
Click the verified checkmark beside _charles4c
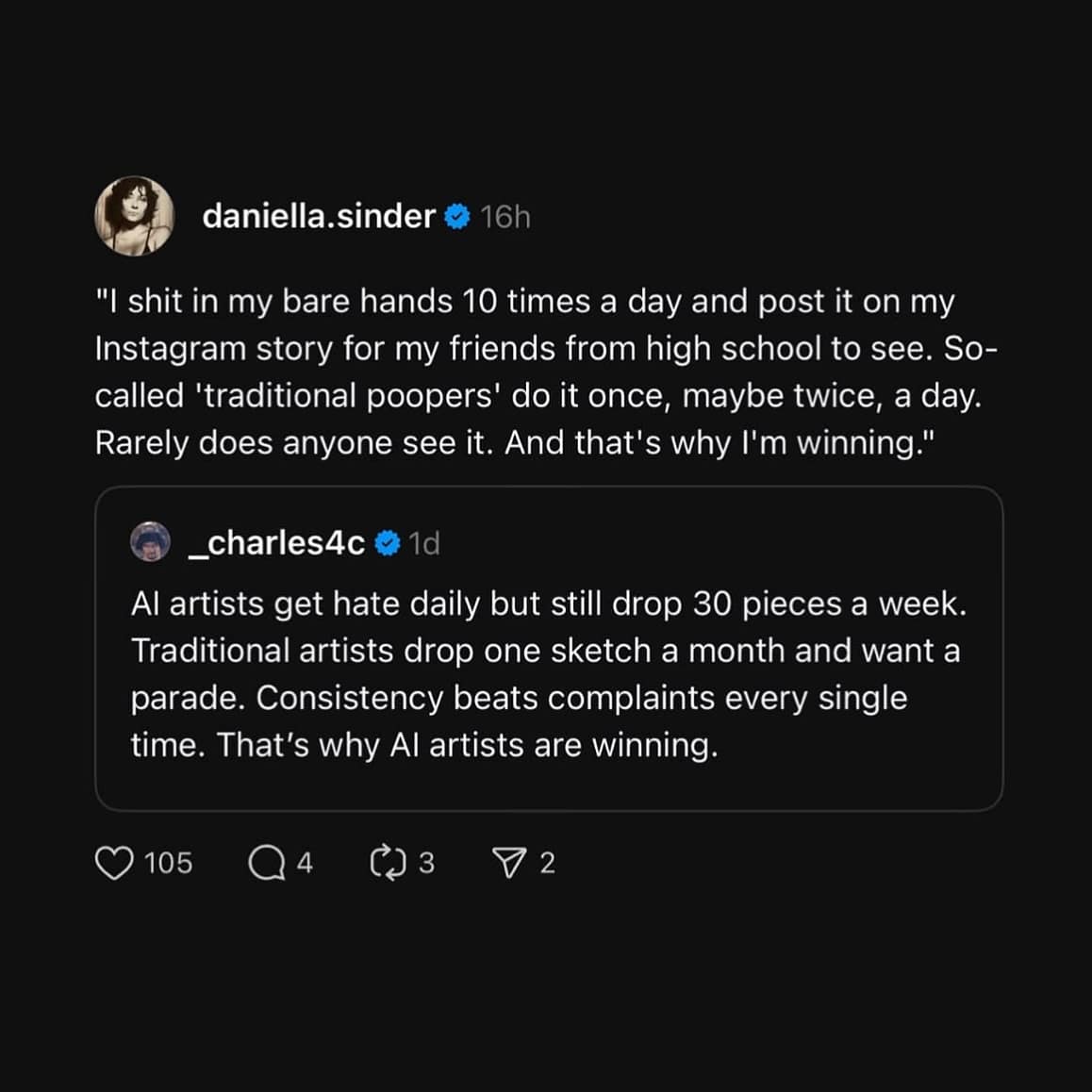point(387,542)
